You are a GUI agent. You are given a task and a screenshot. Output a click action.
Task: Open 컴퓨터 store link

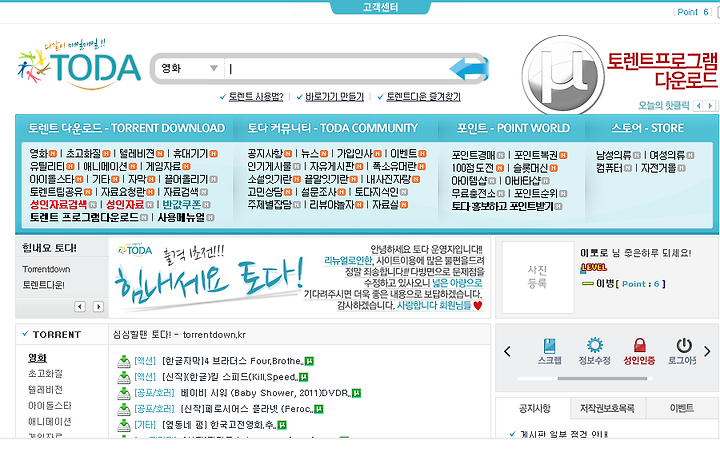tap(609, 168)
